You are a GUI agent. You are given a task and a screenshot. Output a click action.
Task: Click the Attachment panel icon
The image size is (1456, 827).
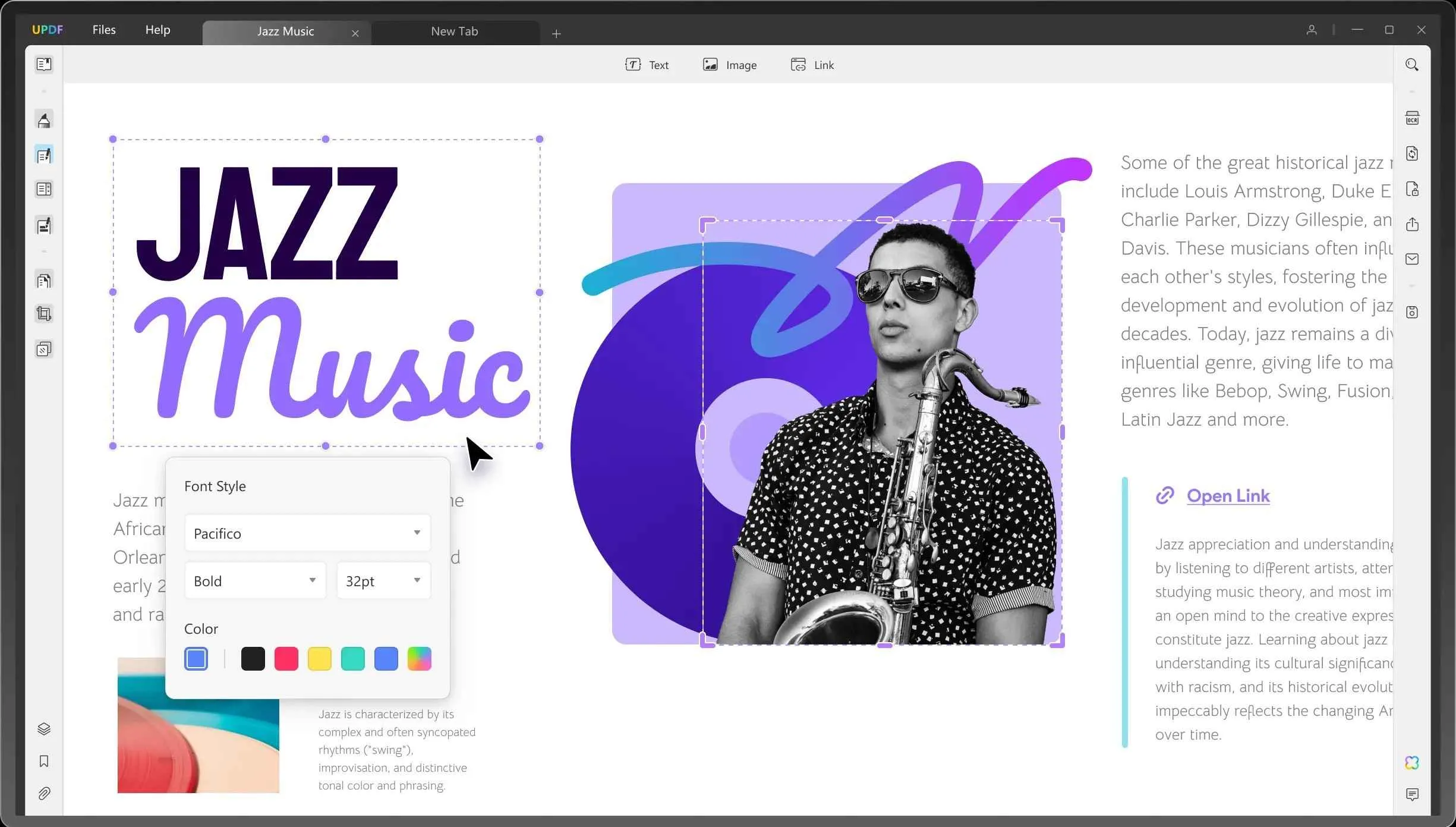point(44,794)
